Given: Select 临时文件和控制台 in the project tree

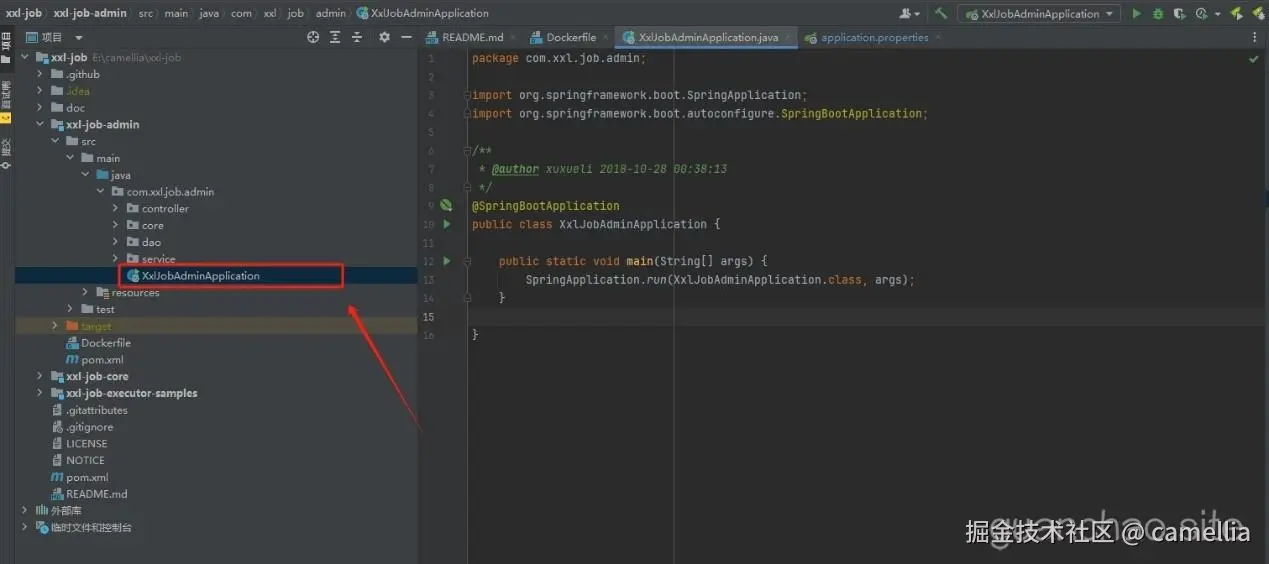Looking at the screenshot, I should [x=91, y=528].
